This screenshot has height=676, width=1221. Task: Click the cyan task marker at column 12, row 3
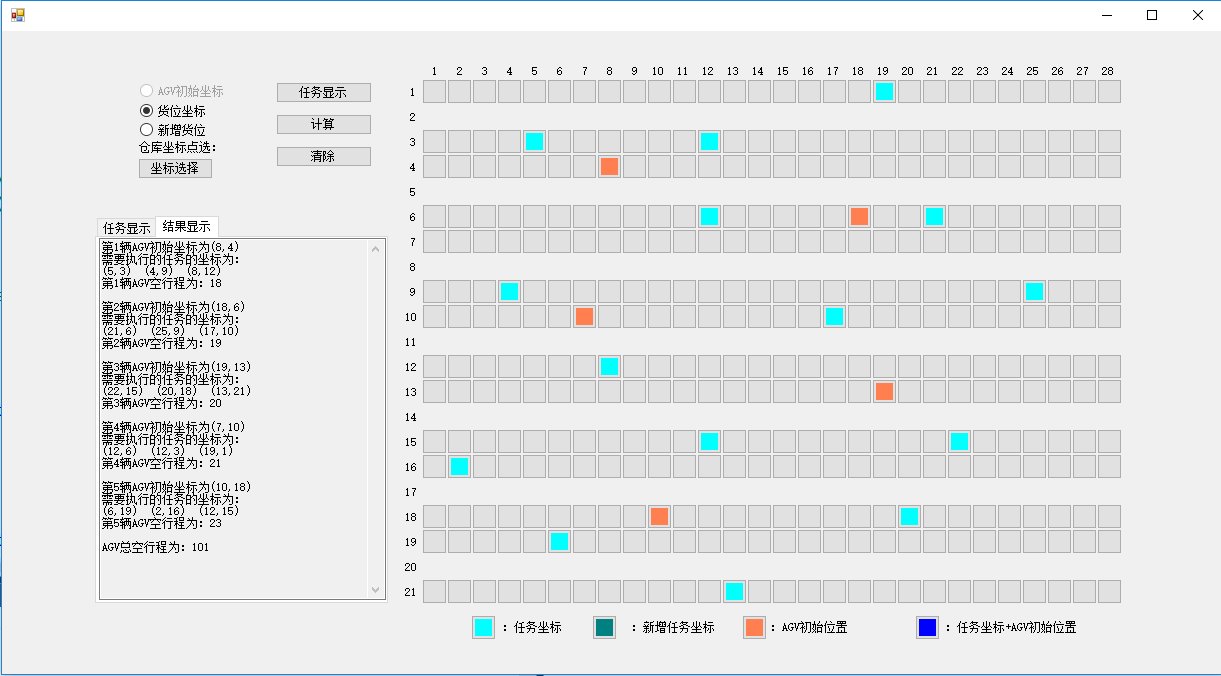709,141
